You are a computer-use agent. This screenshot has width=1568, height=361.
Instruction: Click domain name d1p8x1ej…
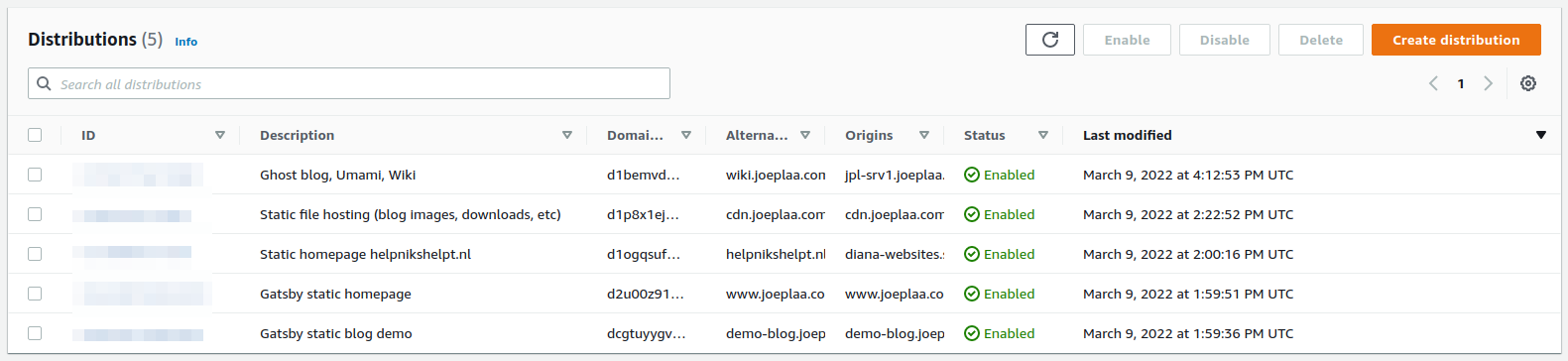click(643, 214)
